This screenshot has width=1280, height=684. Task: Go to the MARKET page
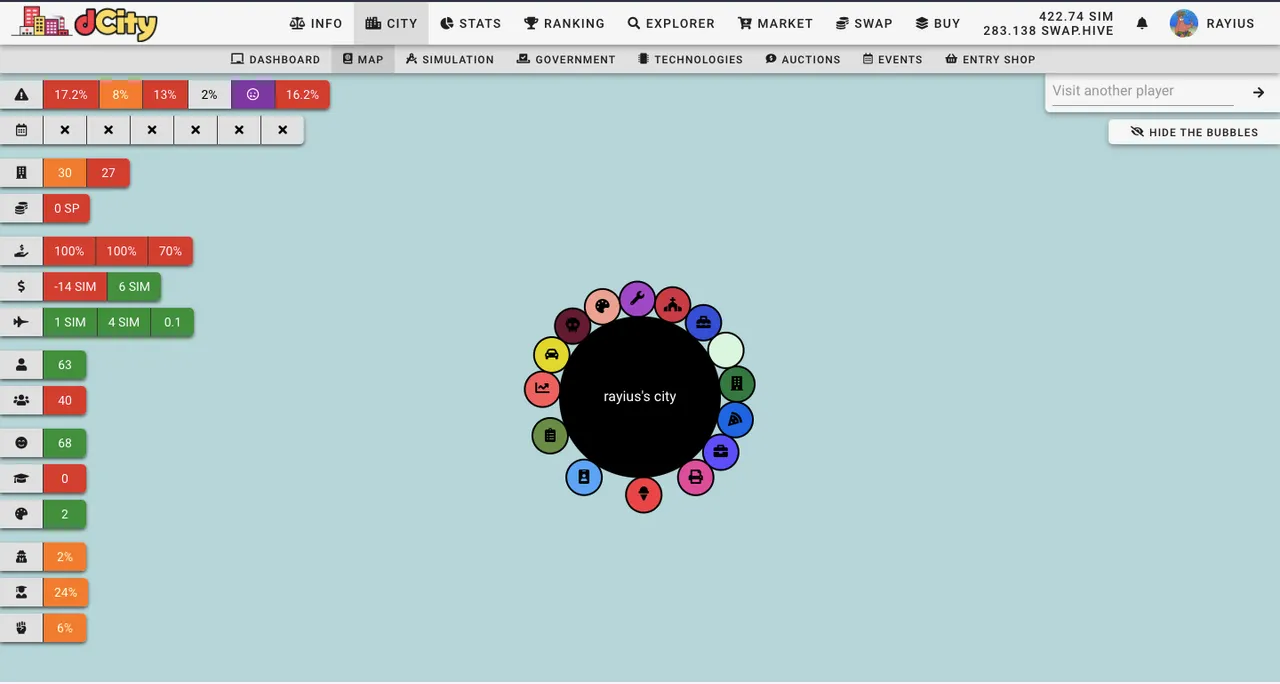click(775, 23)
